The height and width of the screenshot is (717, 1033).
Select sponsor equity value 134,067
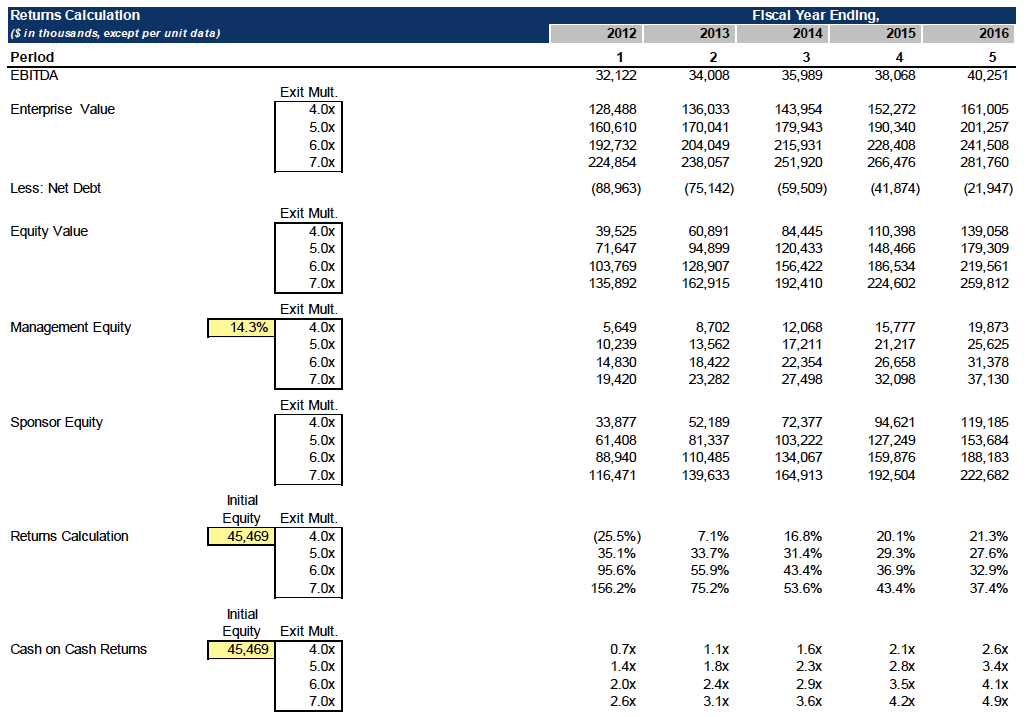tap(798, 457)
